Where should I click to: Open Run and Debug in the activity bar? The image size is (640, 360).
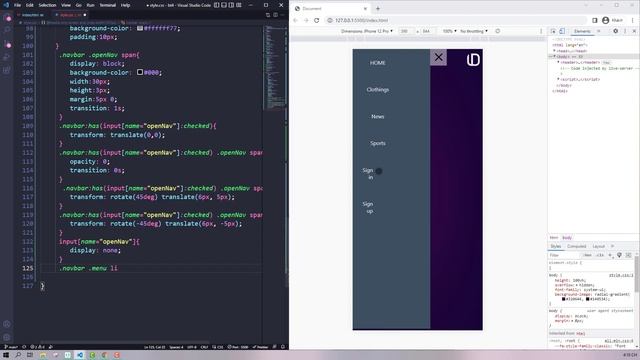click(x=7, y=57)
